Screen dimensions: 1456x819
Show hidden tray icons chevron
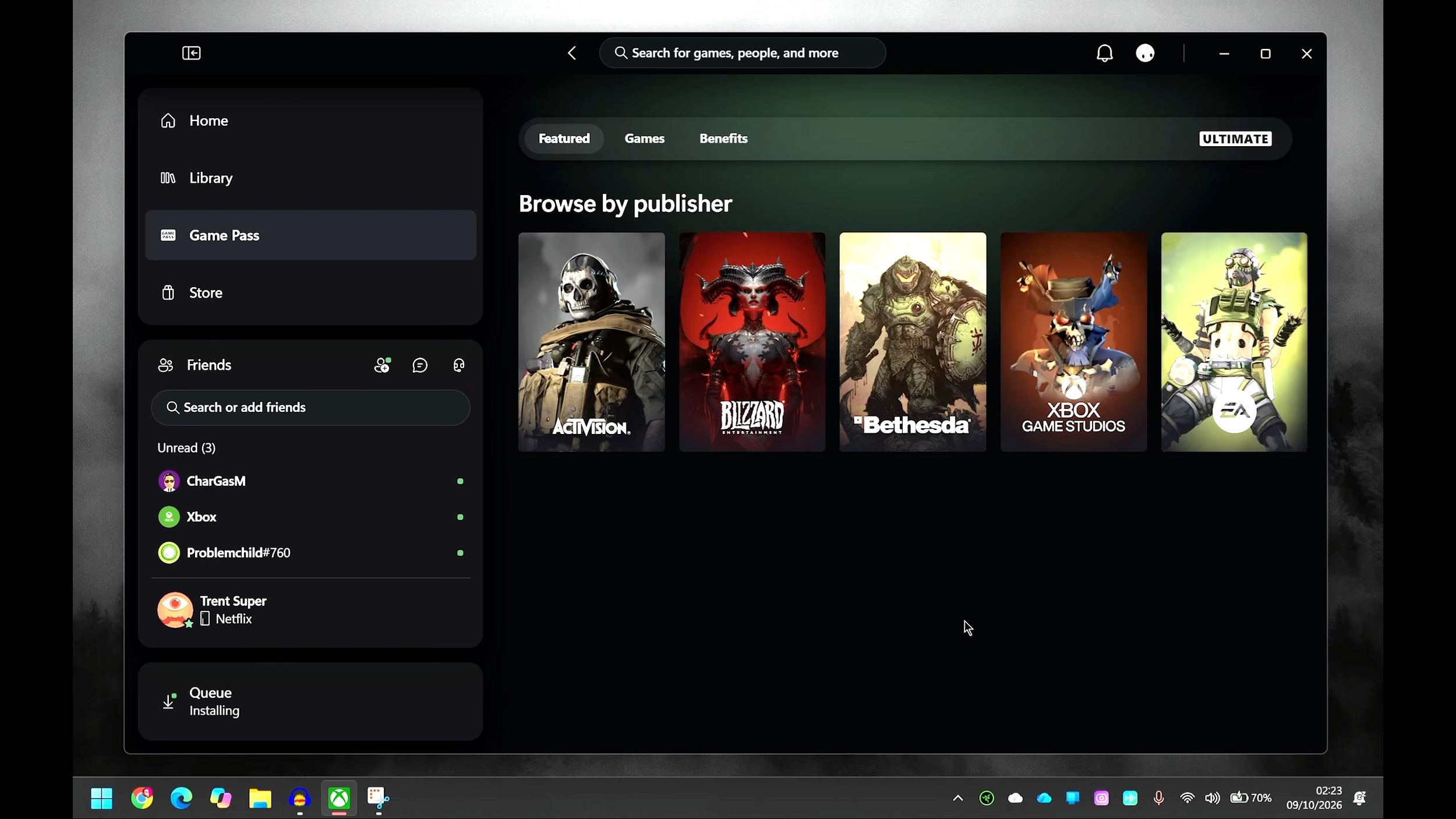[x=958, y=798]
